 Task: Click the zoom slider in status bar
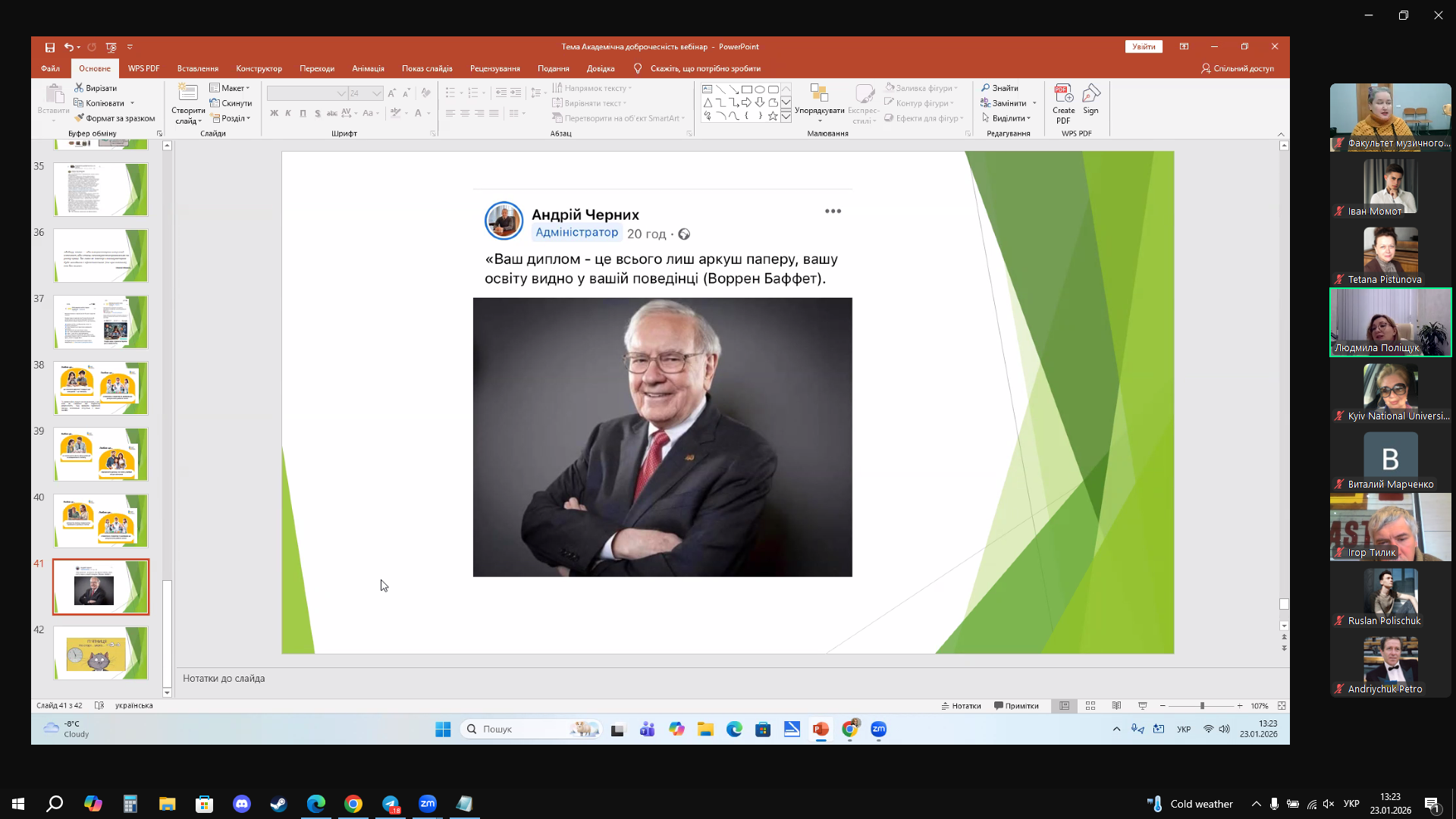click(1202, 706)
